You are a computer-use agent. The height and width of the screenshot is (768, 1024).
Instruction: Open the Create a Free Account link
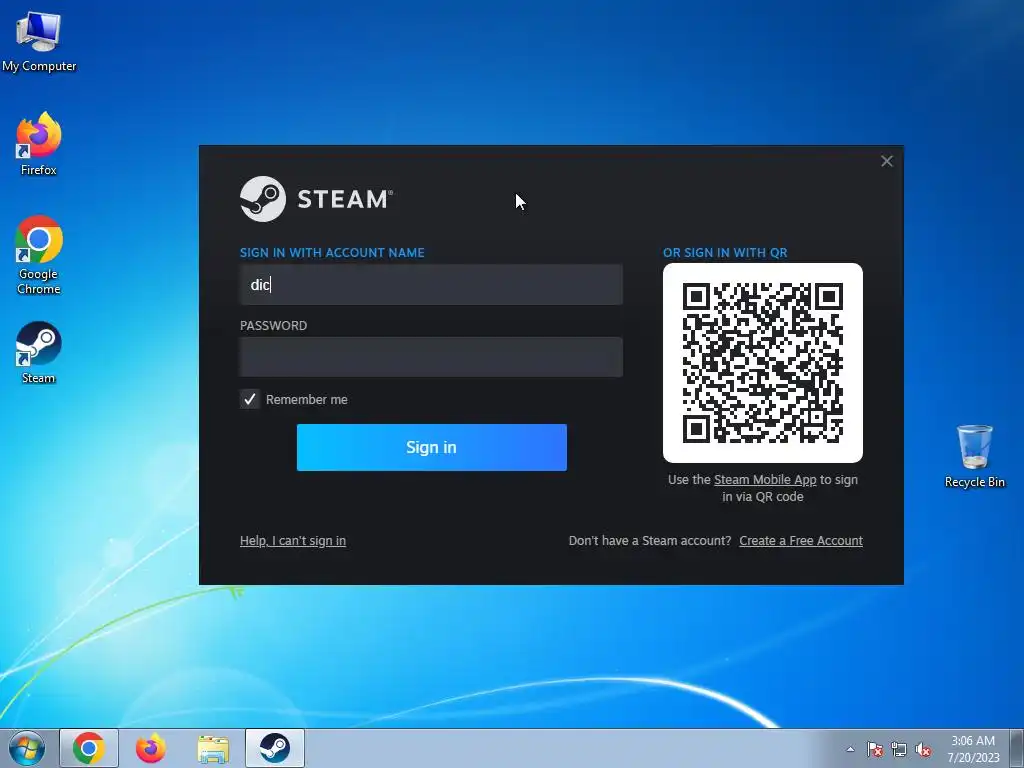801,541
